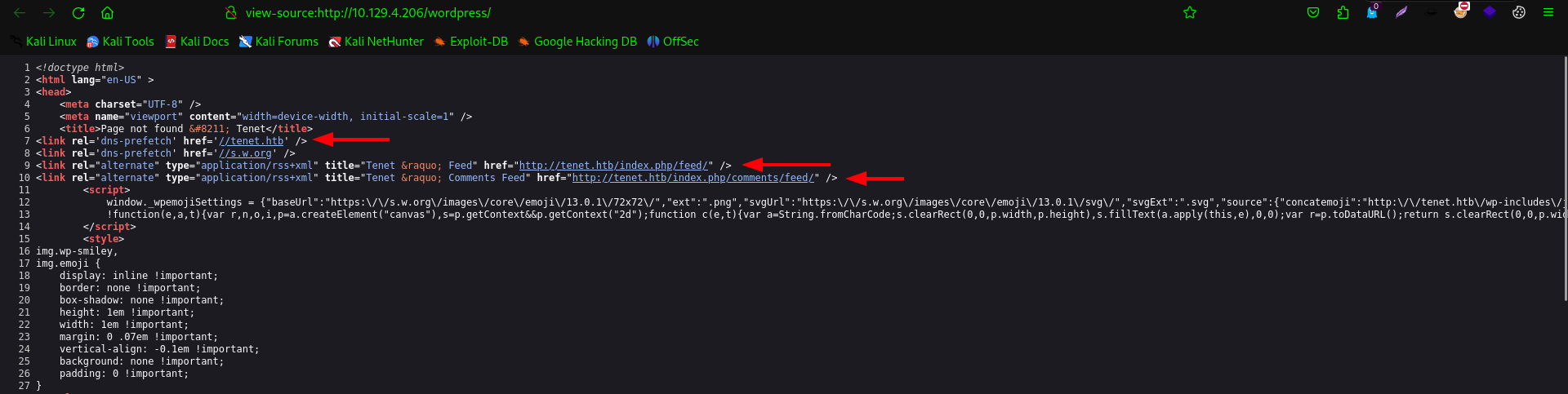
Task: Open the Kali Forums bookmark
Action: (x=278, y=42)
